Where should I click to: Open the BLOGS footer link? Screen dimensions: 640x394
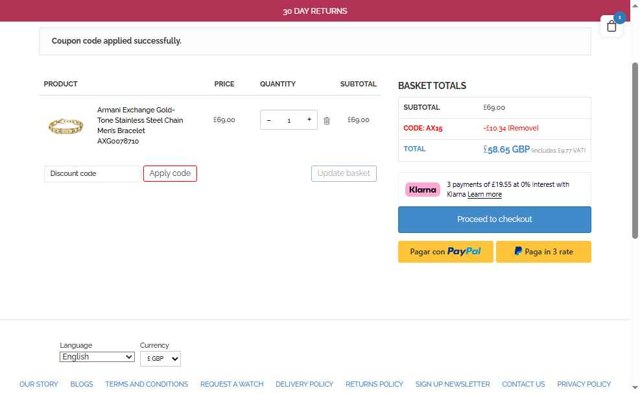coord(82,384)
